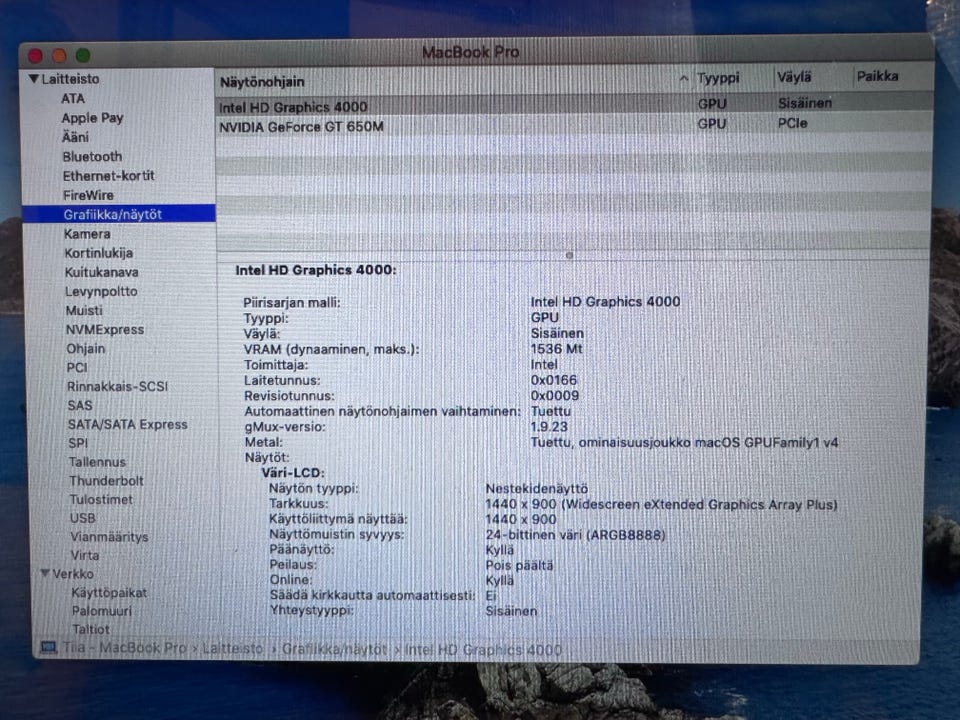Screen dimensions: 960x720
Task: Select ATA in the sidebar
Action: [73, 99]
